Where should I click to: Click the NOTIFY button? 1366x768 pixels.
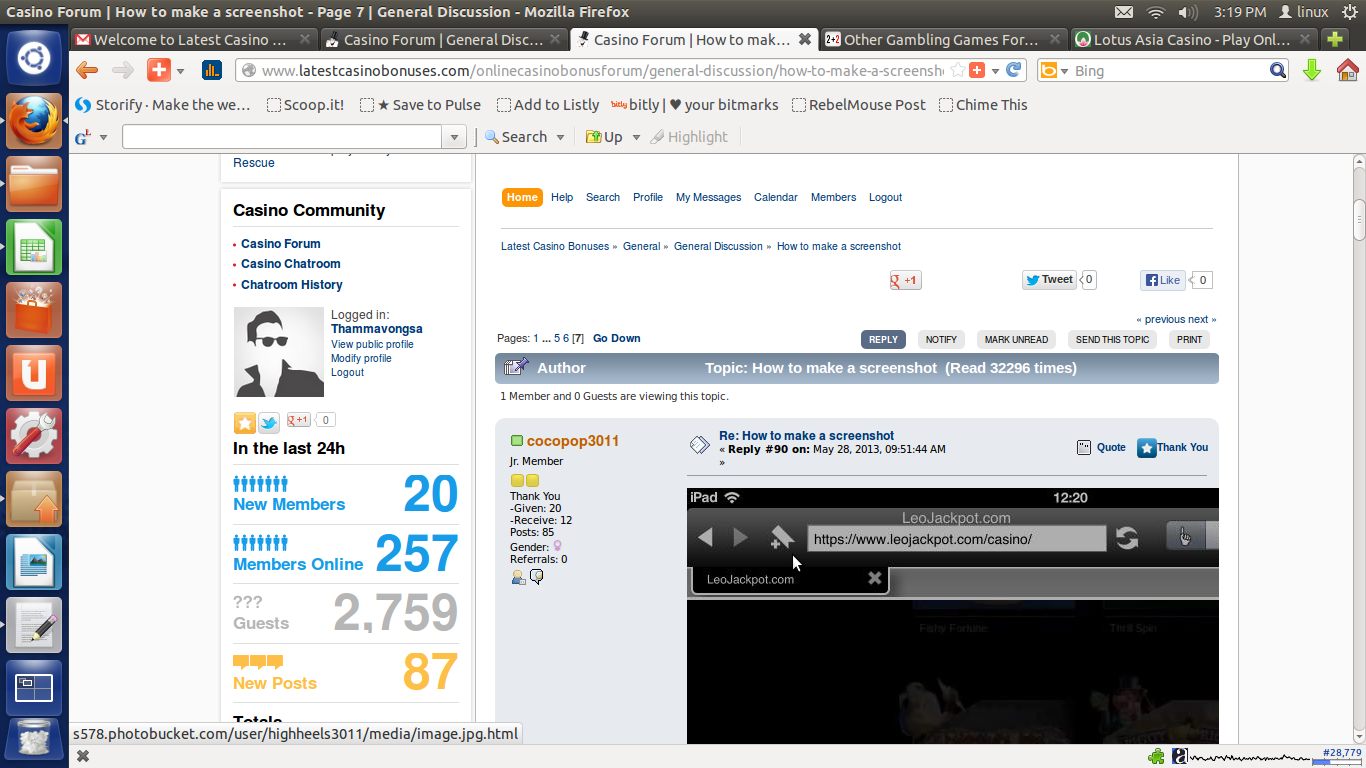(941, 340)
